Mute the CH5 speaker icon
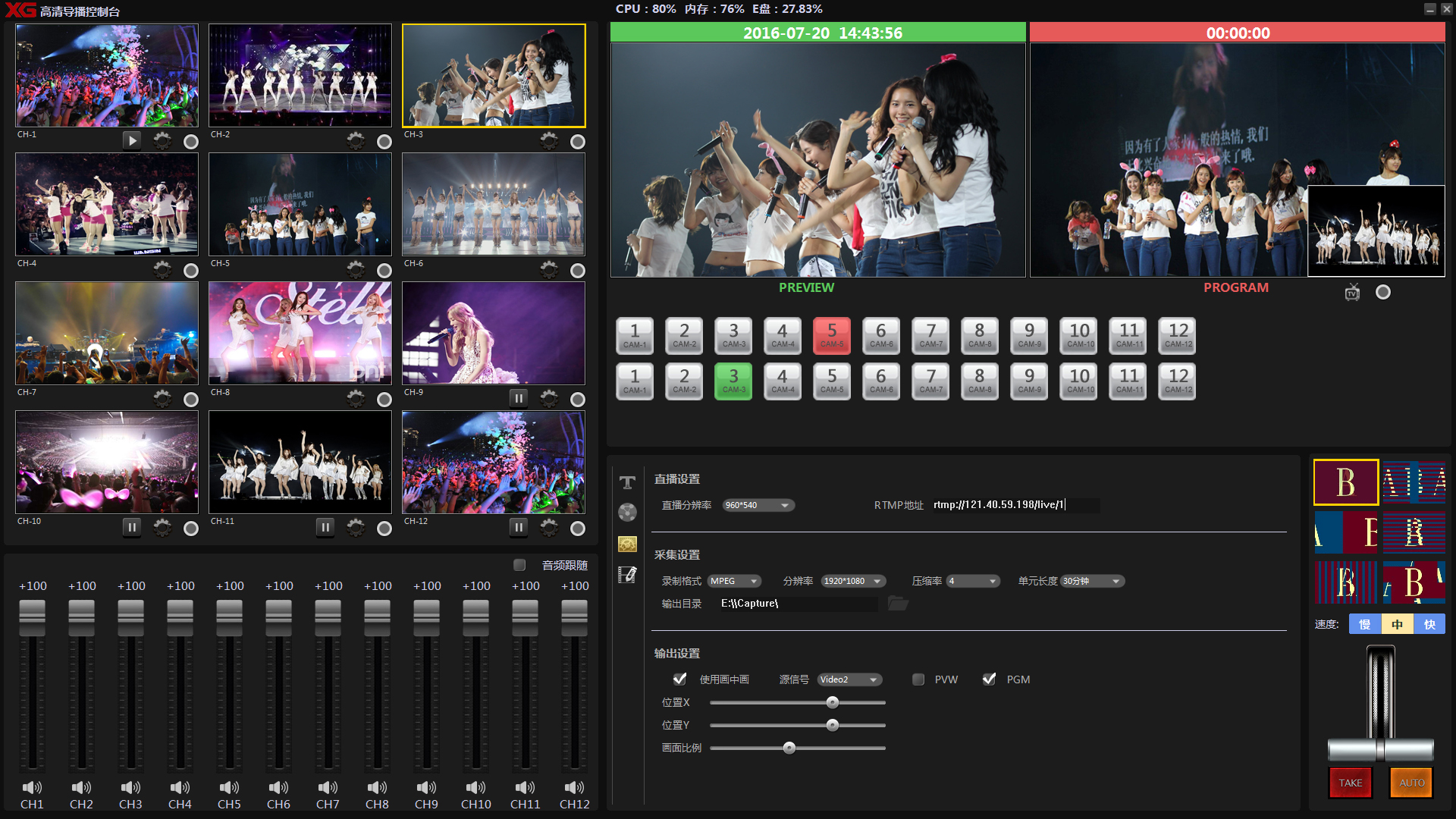Image resolution: width=1456 pixels, height=819 pixels. [229, 787]
